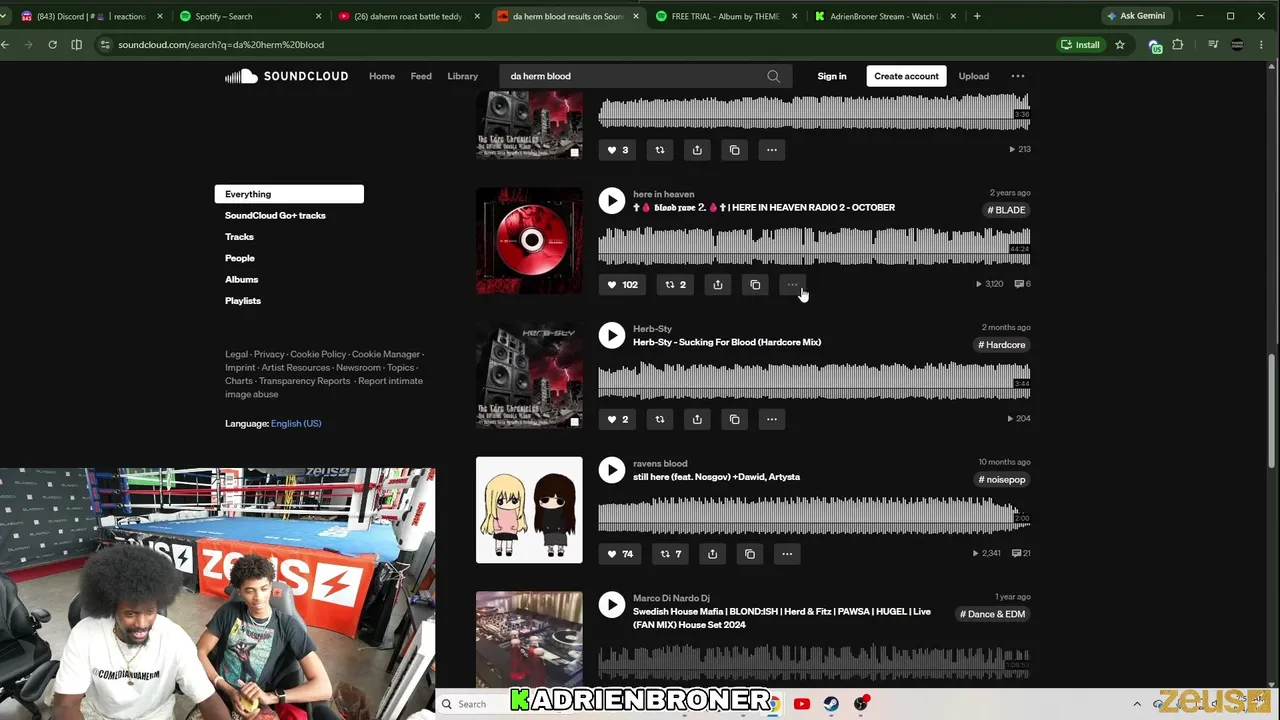The image size is (1280, 720).
Task: Open the SoundCloud header three-dots menu
Action: pyautogui.click(x=1018, y=76)
